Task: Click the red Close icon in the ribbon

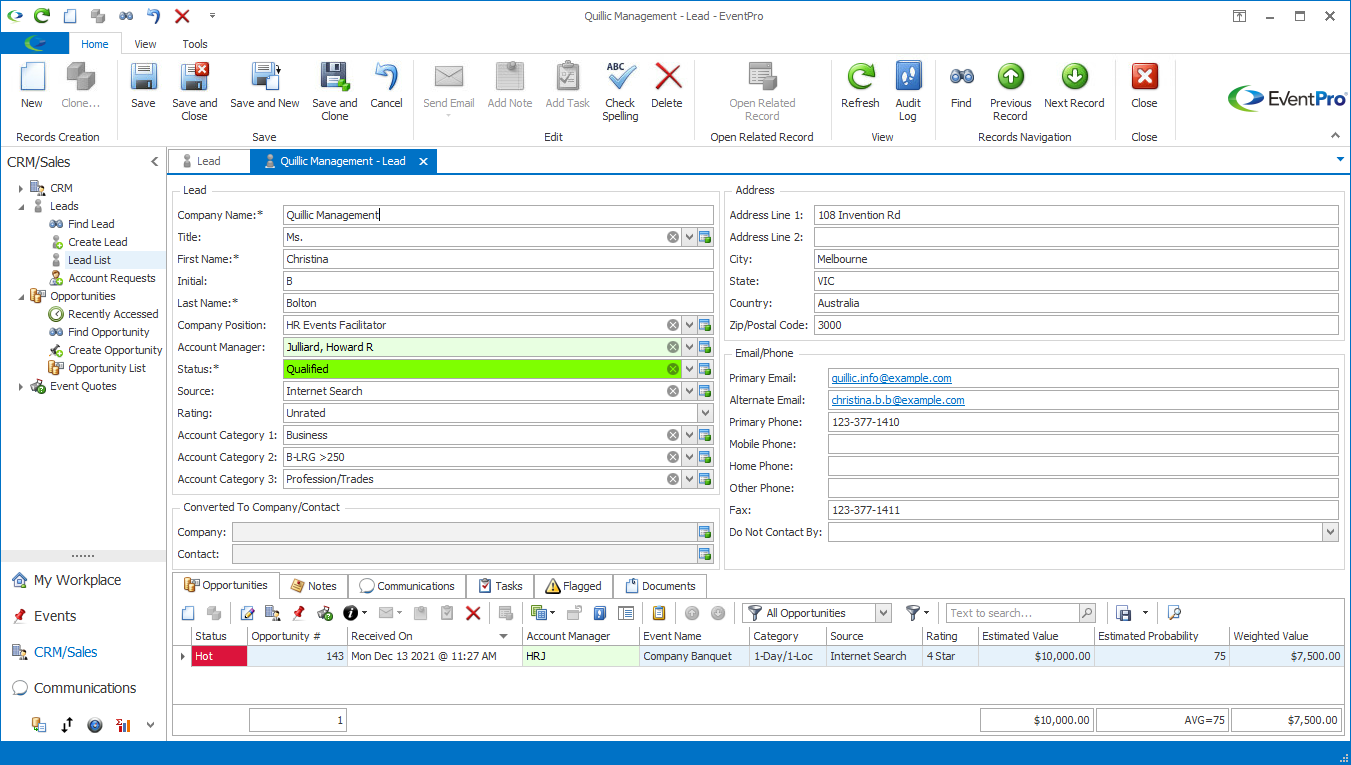Action: coord(1144,78)
